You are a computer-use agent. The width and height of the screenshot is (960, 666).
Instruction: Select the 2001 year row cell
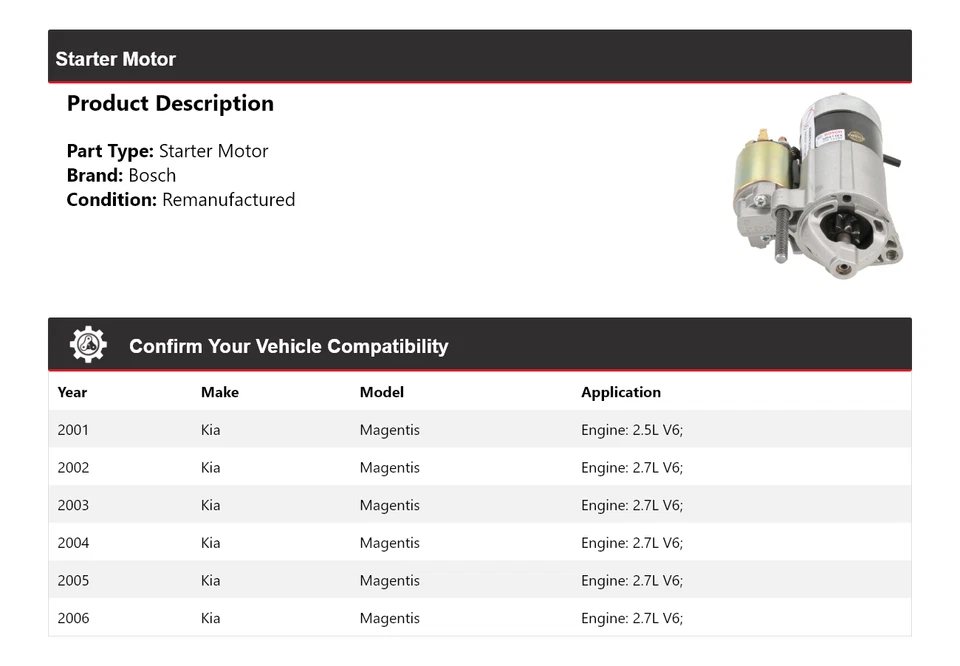[73, 430]
